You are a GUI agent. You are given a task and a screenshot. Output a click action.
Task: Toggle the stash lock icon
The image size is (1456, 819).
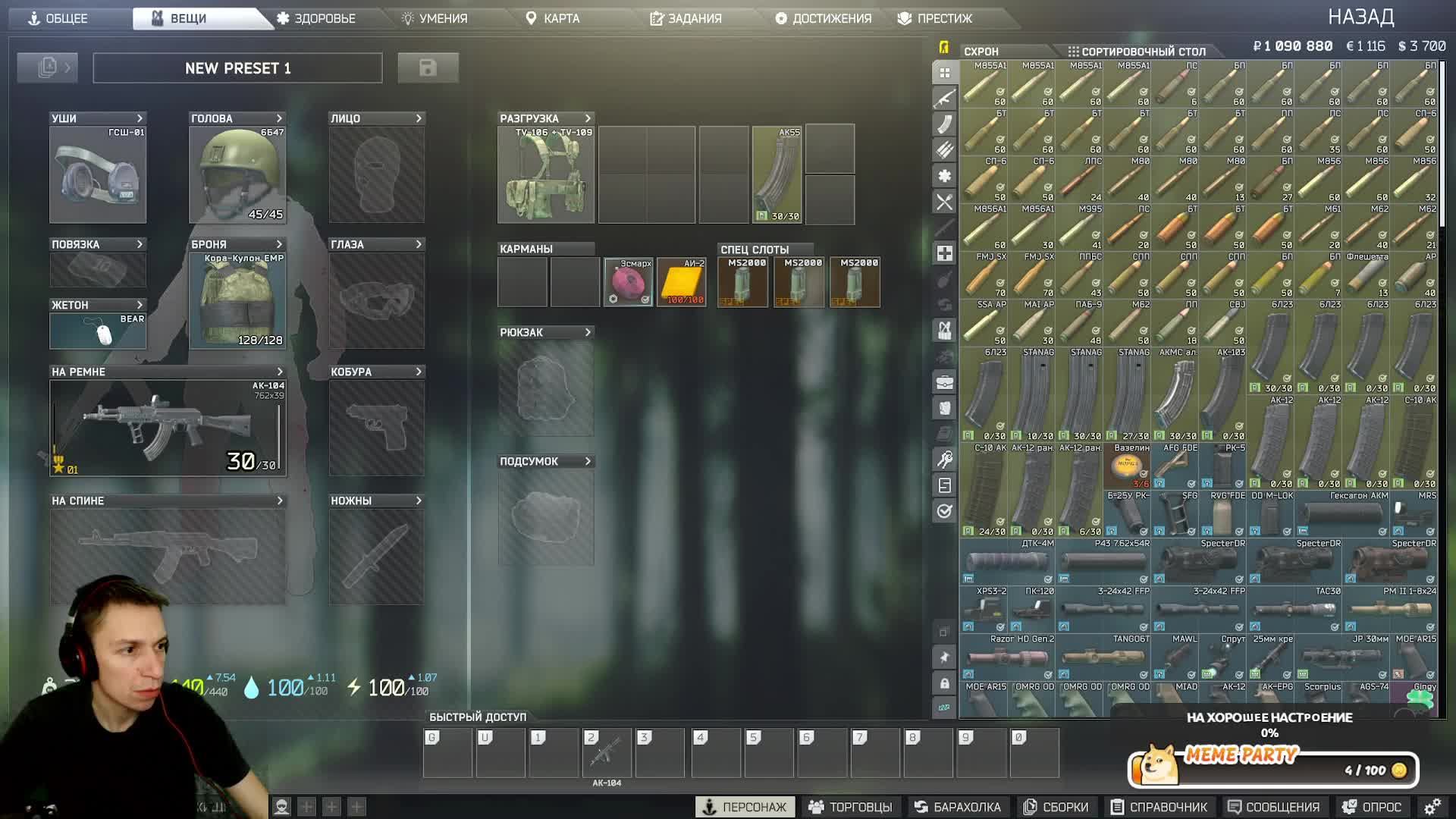(x=944, y=683)
